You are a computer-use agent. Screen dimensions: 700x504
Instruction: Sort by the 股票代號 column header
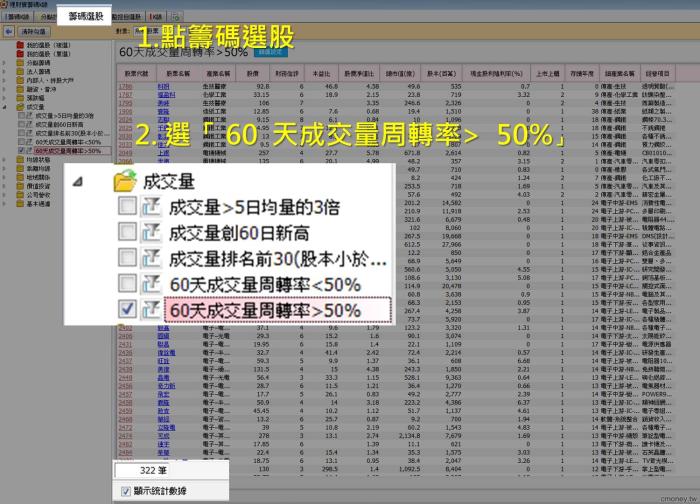[137, 73]
